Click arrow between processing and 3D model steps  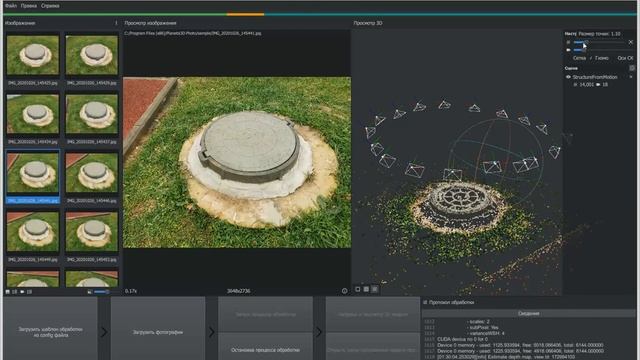(319, 332)
